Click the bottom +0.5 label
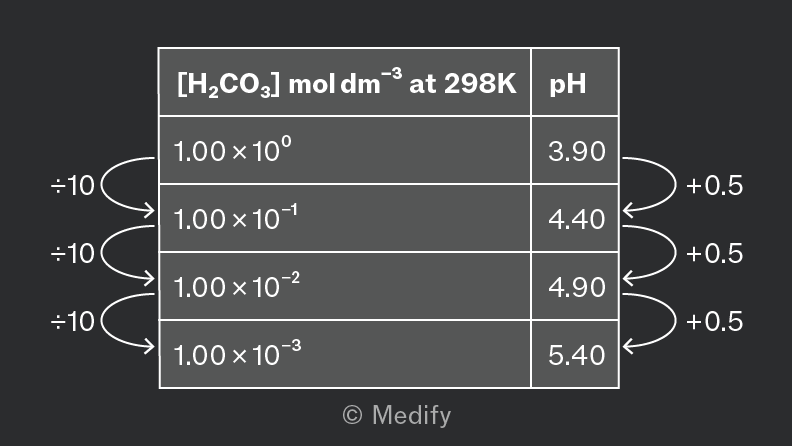The image size is (792, 446). coord(715,321)
